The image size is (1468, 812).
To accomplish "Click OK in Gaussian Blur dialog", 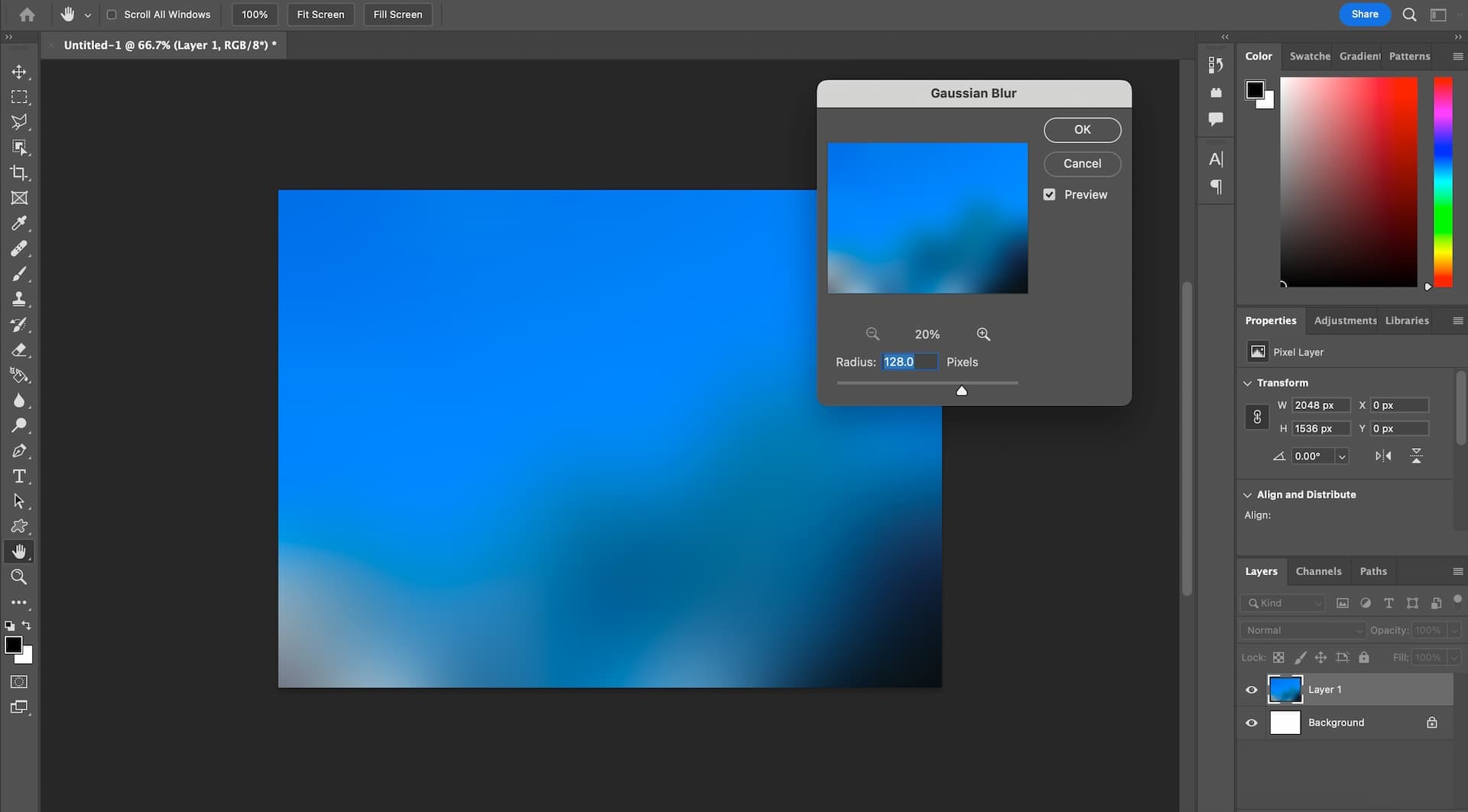I will click(1082, 130).
